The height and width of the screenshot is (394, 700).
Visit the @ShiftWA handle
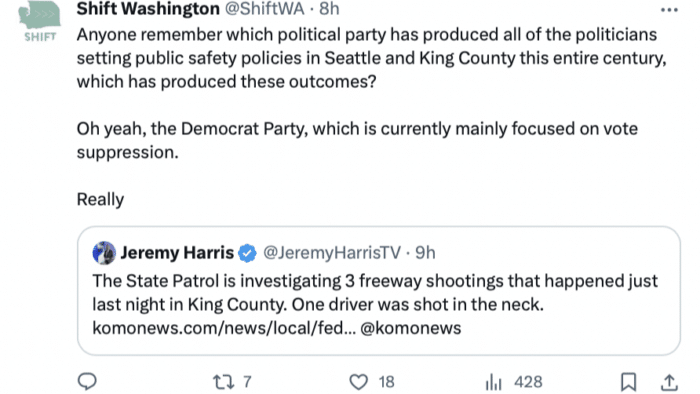264,8
